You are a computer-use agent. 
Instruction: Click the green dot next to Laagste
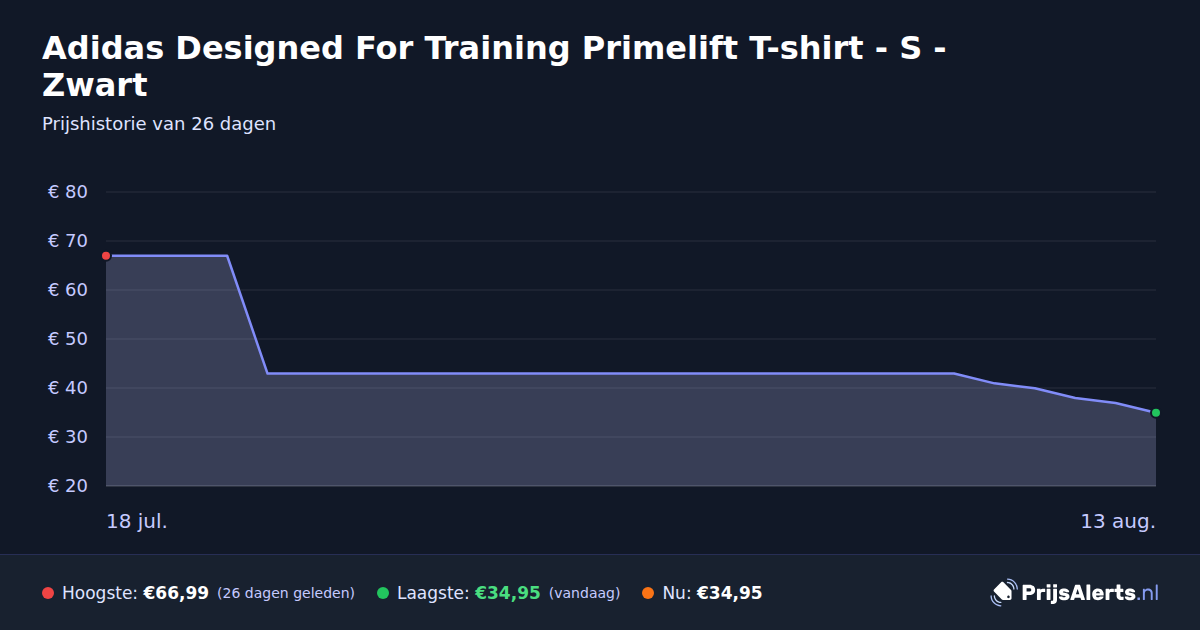(383, 593)
